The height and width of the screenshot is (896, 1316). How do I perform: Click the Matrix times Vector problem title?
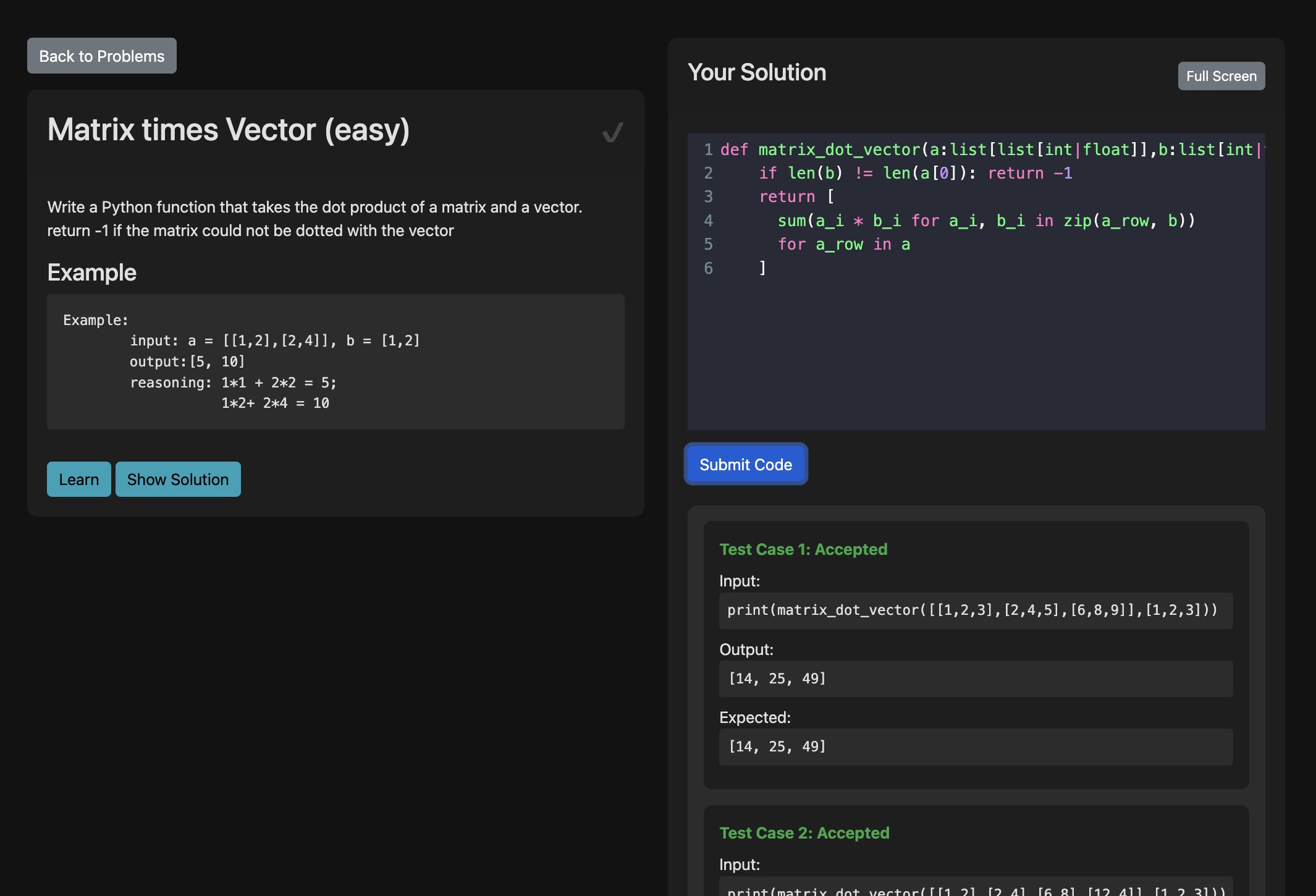229,130
